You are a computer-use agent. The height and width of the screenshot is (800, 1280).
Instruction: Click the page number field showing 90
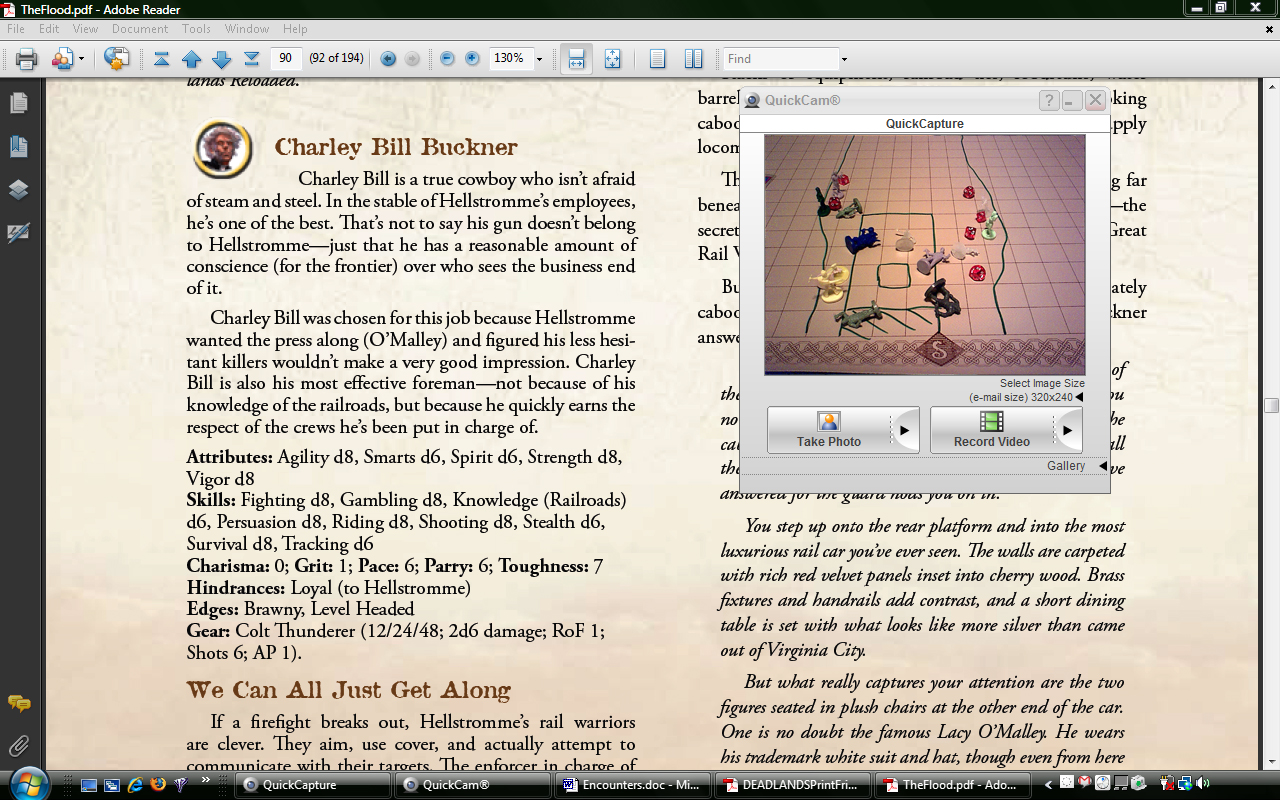[x=286, y=59]
